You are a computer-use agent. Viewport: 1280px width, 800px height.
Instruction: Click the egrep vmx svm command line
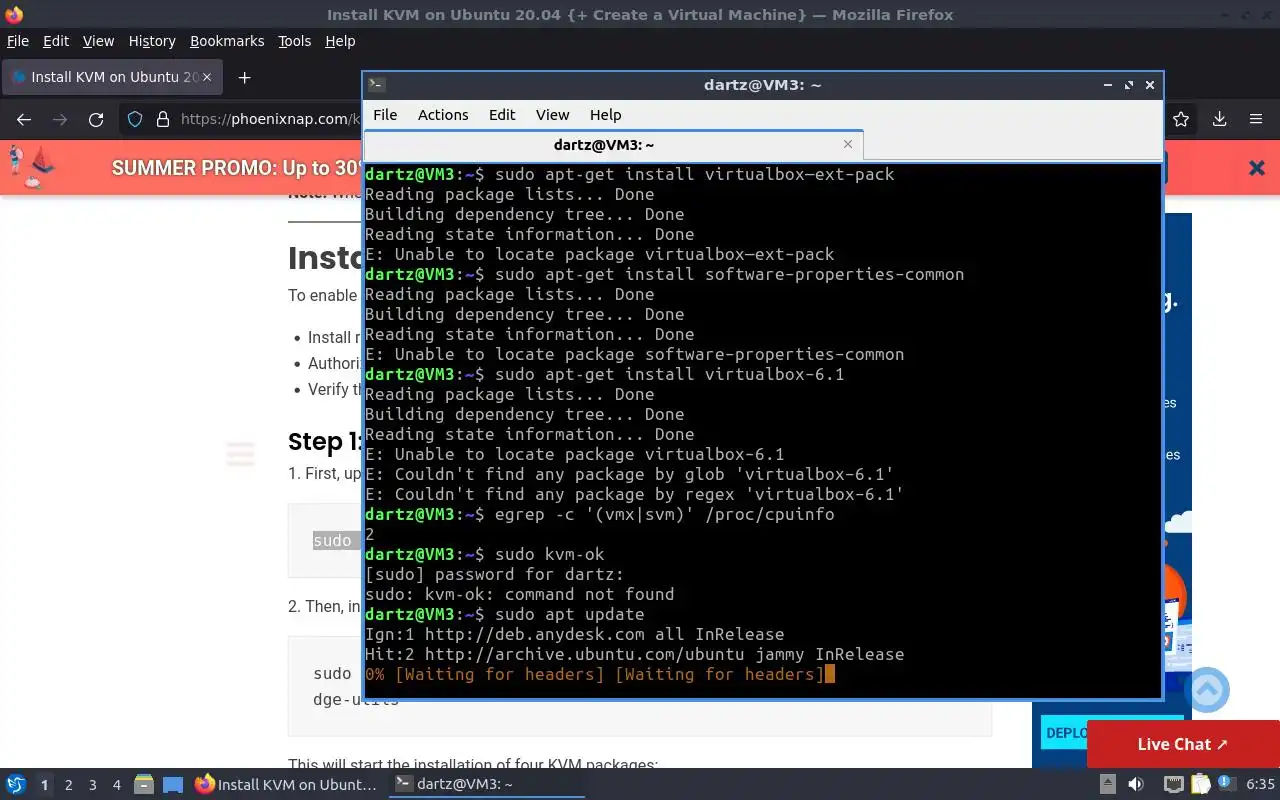(599, 514)
